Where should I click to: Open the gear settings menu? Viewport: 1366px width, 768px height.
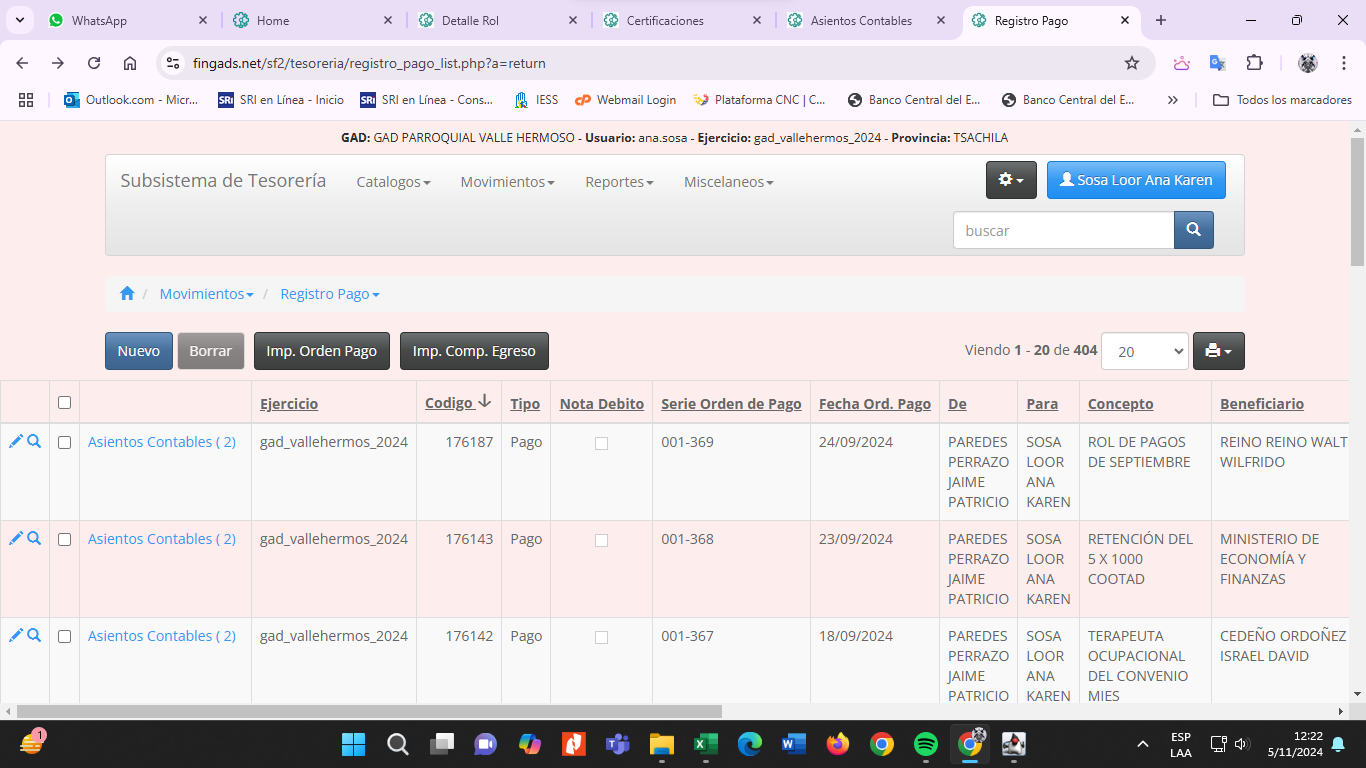click(x=1011, y=180)
